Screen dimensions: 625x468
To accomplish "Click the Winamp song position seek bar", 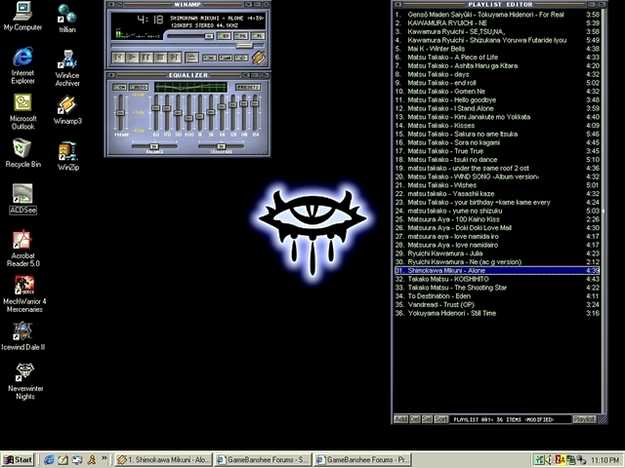I will 187,46.
